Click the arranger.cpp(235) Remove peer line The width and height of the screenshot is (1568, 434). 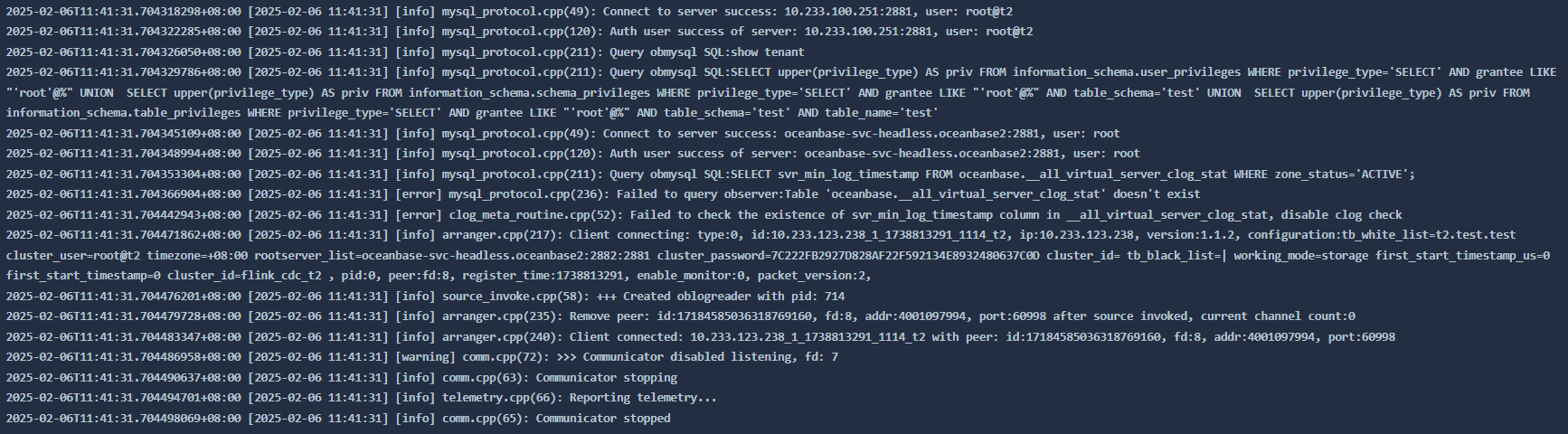click(x=680, y=316)
